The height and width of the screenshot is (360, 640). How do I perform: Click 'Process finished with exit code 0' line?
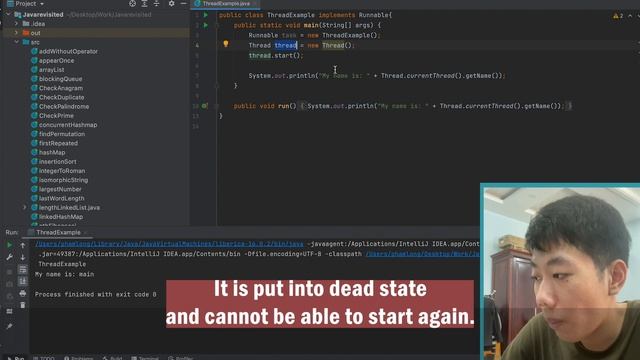point(96,294)
